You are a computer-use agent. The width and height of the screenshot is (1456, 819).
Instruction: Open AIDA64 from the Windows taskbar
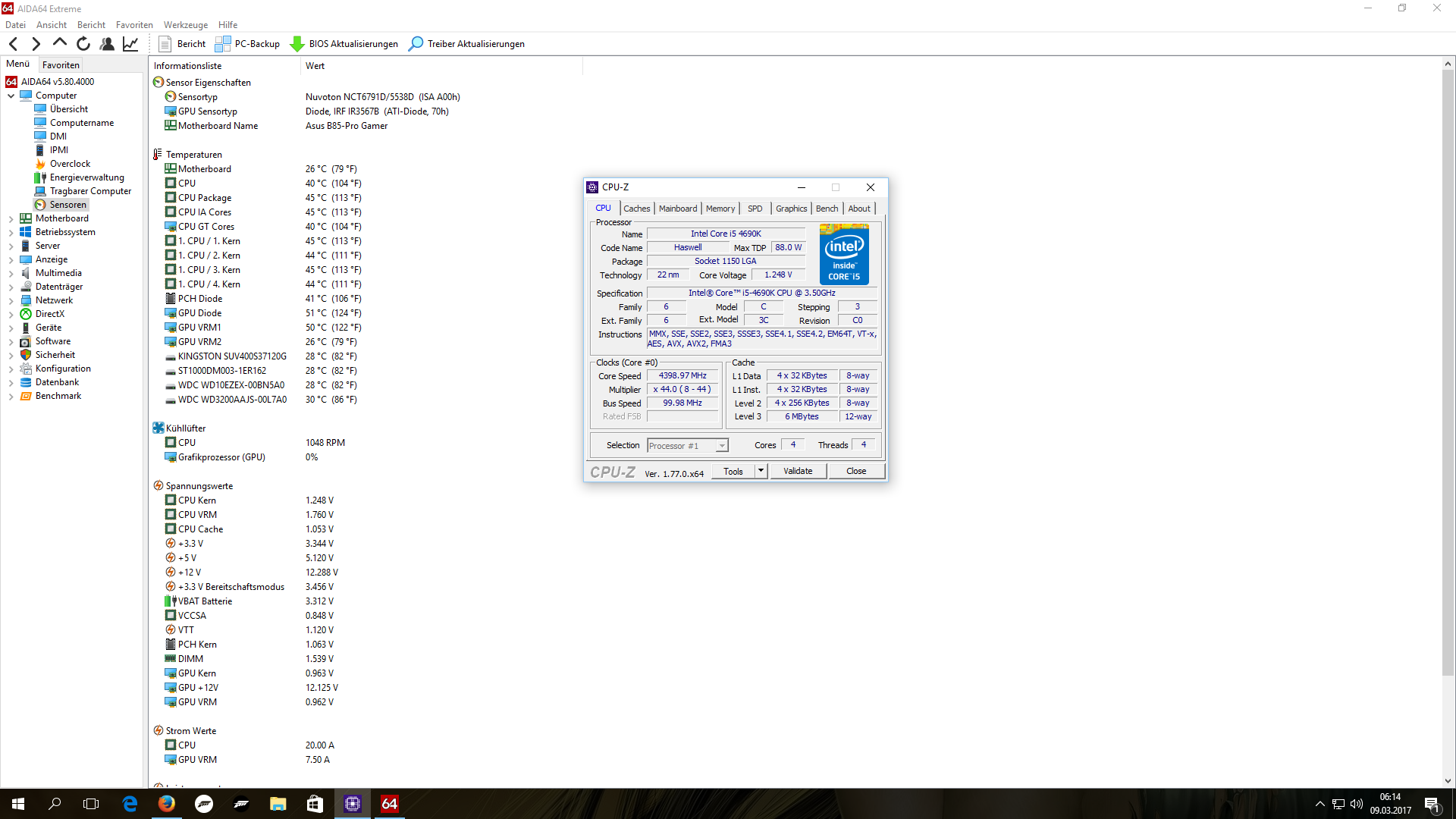pyautogui.click(x=389, y=804)
